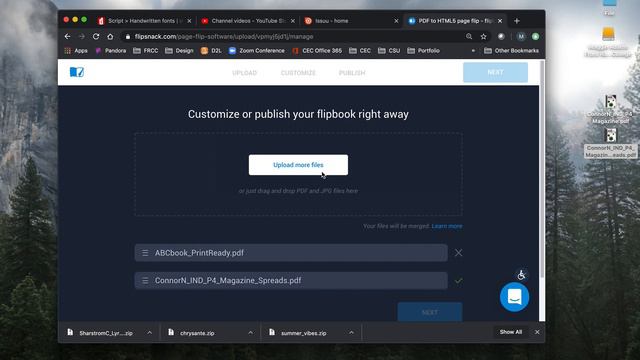Screen dimensions: 640x360
Task: Close the downloads bar with X
Action: pos(537,332)
